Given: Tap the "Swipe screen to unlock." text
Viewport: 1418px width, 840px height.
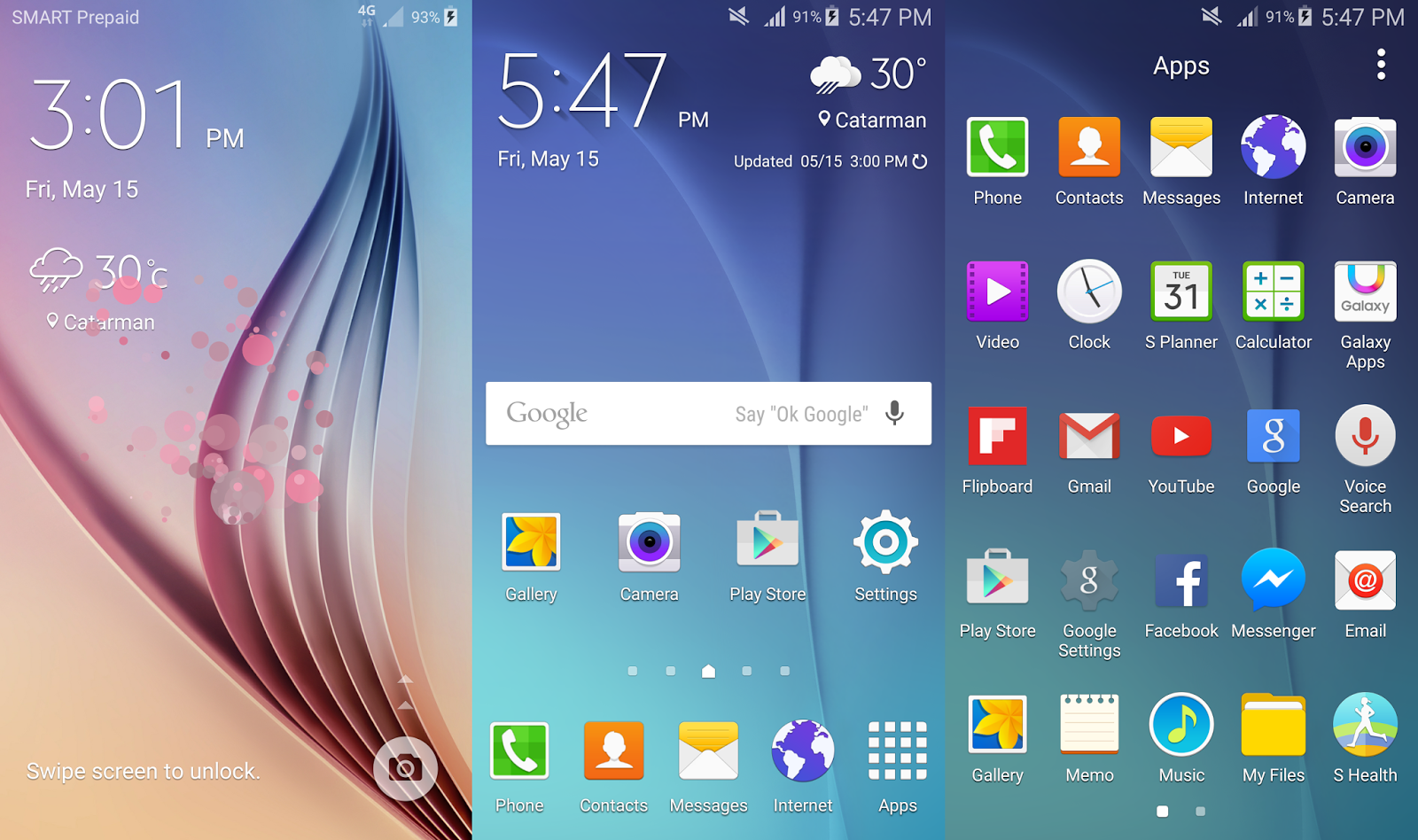Looking at the screenshot, I should pos(144,771).
